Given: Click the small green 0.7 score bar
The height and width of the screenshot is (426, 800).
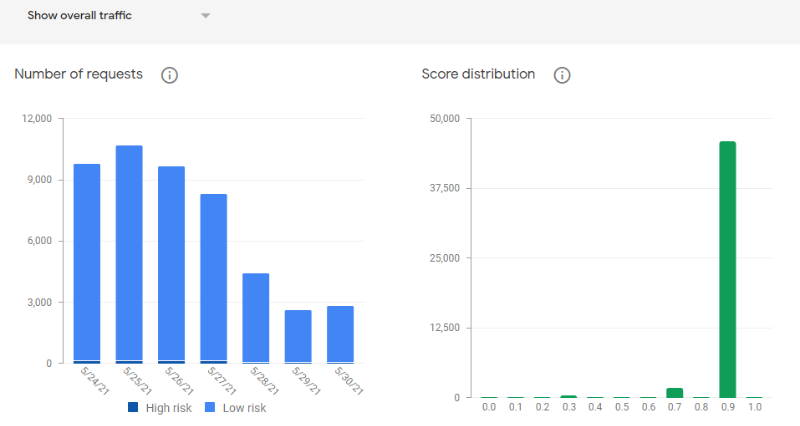Looking at the screenshot, I should (x=675, y=393).
